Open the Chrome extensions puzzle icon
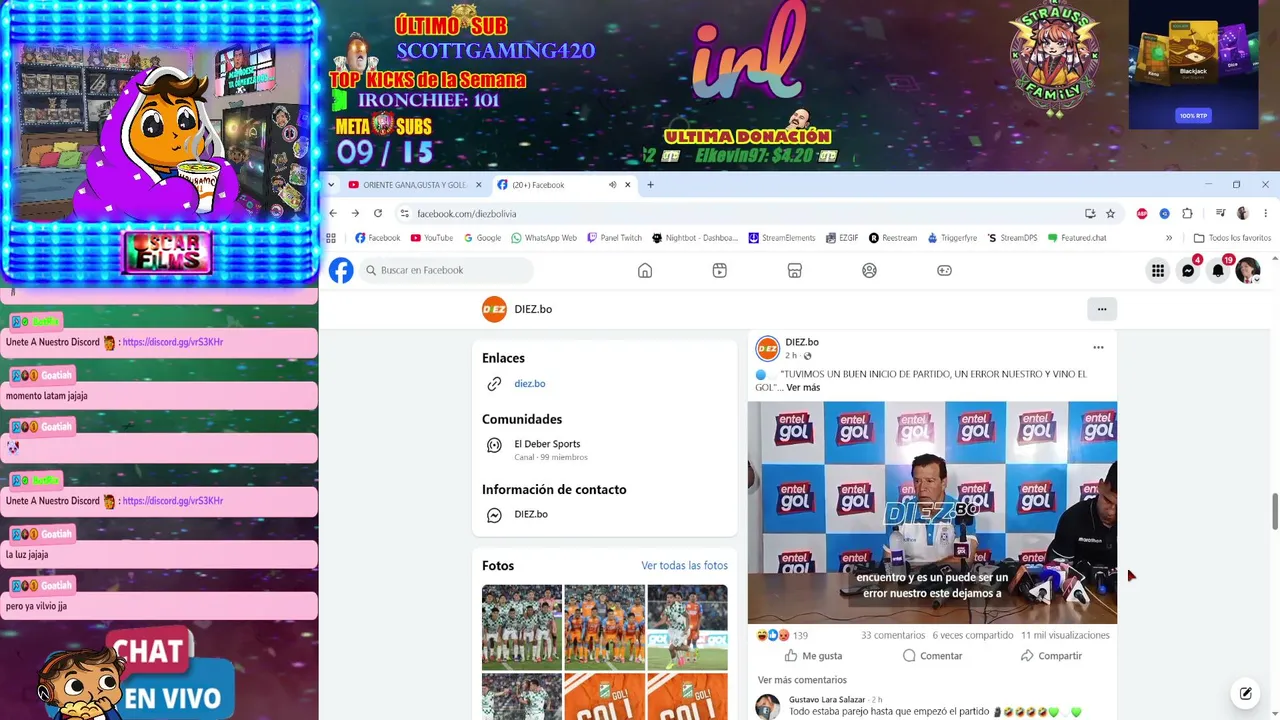The image size is (1280, 720). point(1187,213)
